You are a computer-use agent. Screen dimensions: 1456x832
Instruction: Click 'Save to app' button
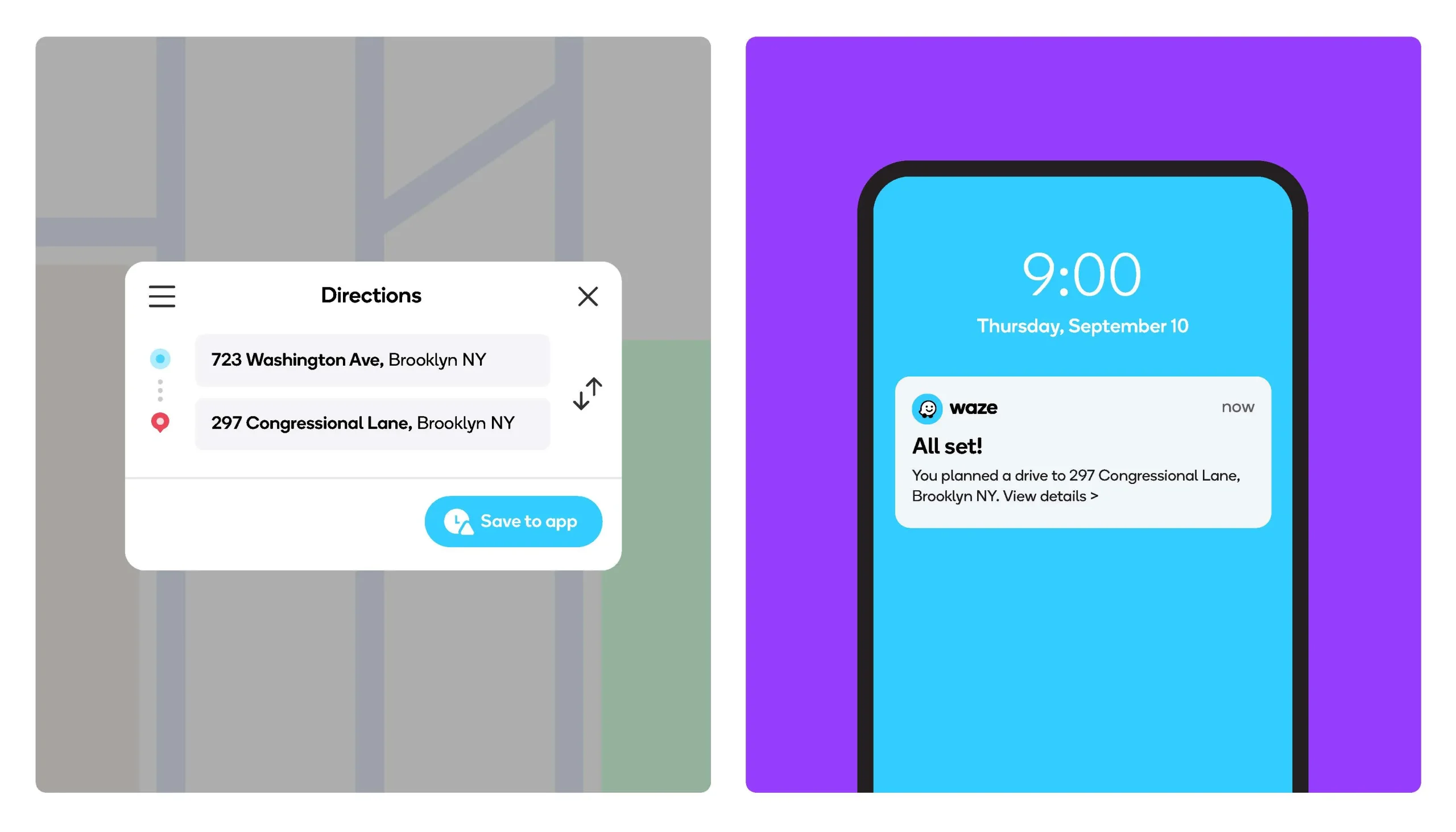coord(514,521)
